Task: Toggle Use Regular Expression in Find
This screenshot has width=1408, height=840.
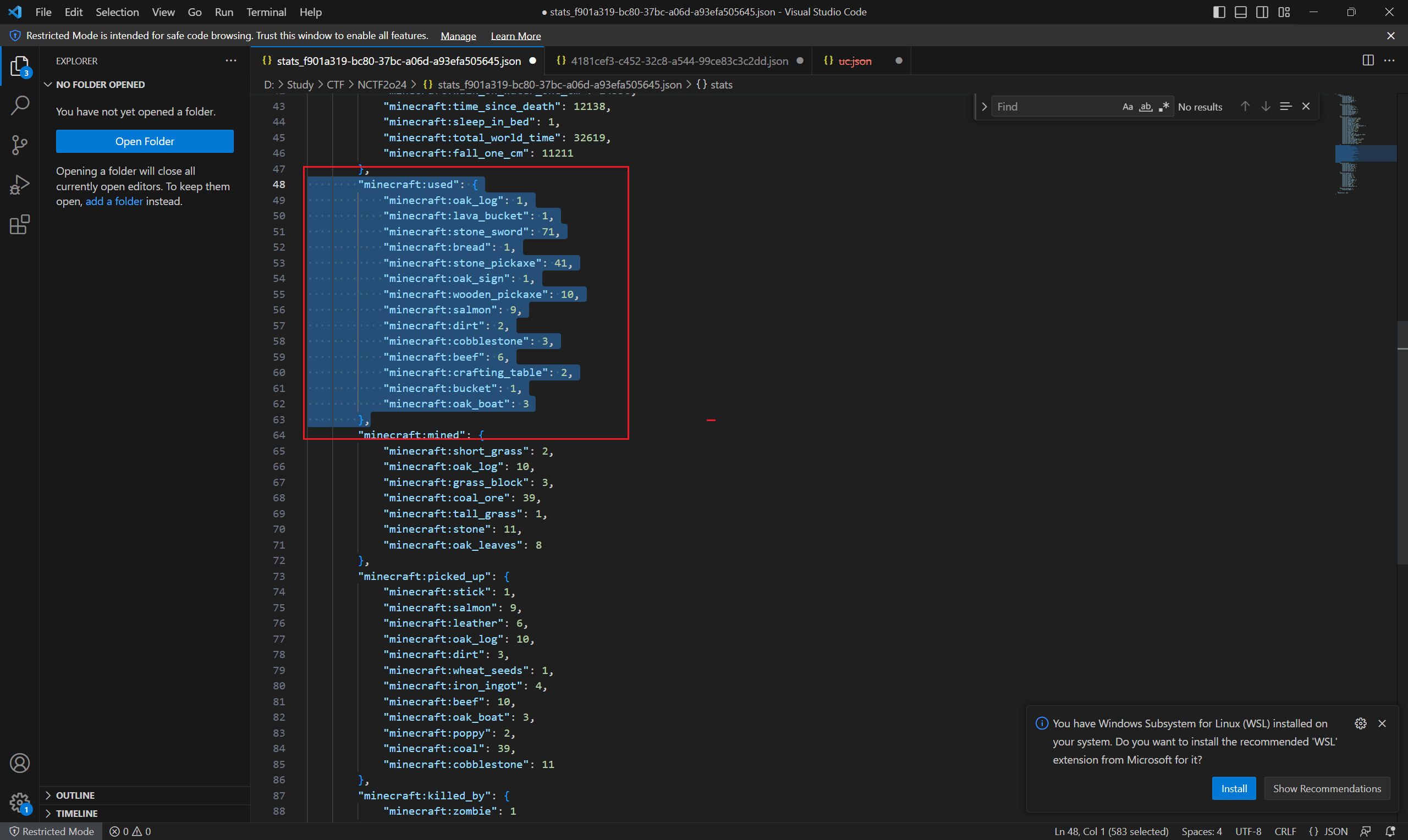Action: [x=1163, y=107]
